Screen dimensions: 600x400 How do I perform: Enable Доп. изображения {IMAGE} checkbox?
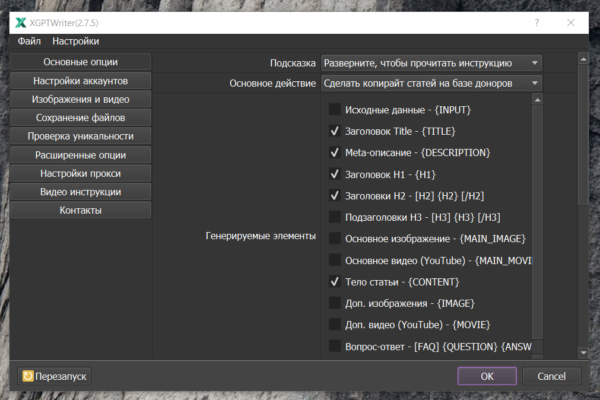335,303
